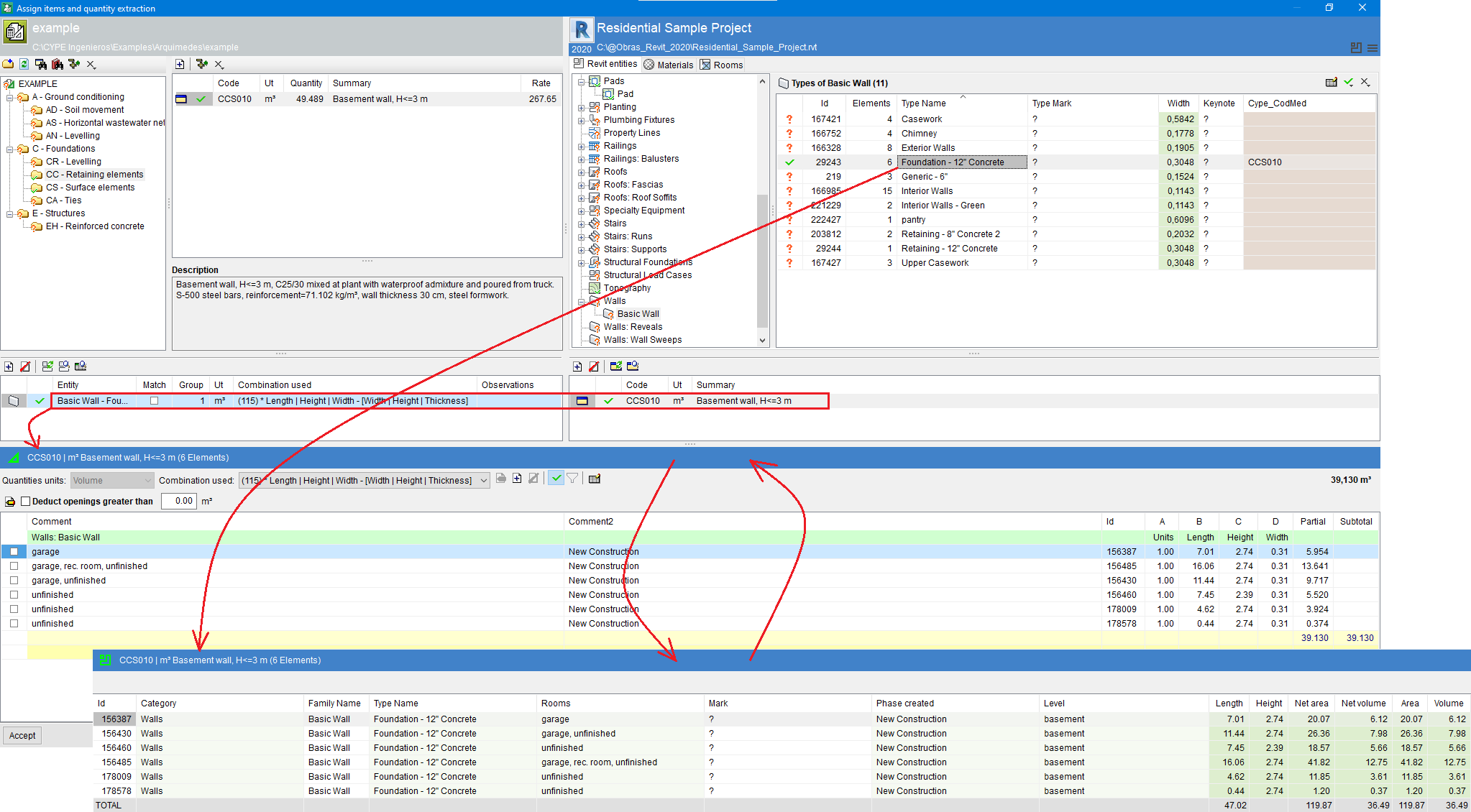This screenshot has width=1471, height=812.
Task: Check the box for the unfinished row with Id 178578
Action: pos(14,624)
